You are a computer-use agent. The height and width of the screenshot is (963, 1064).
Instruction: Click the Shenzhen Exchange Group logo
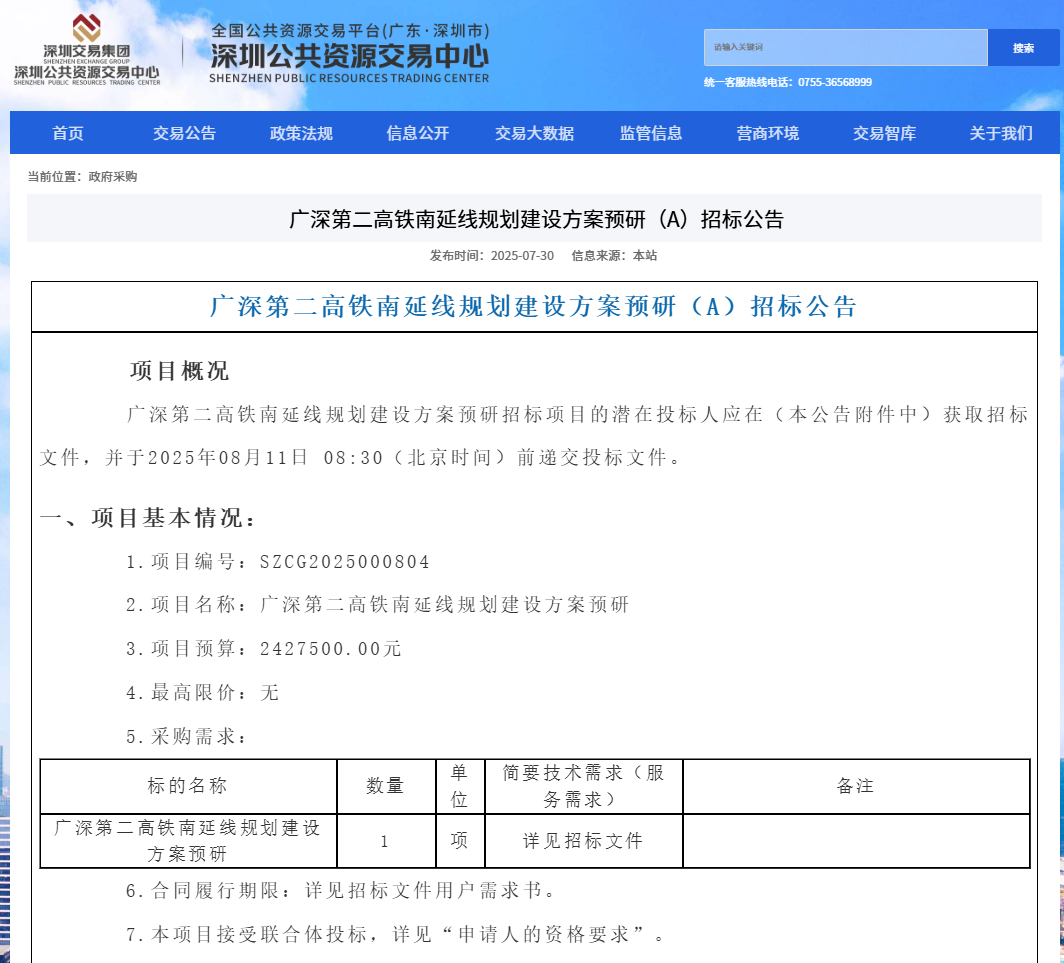[87, 50]
